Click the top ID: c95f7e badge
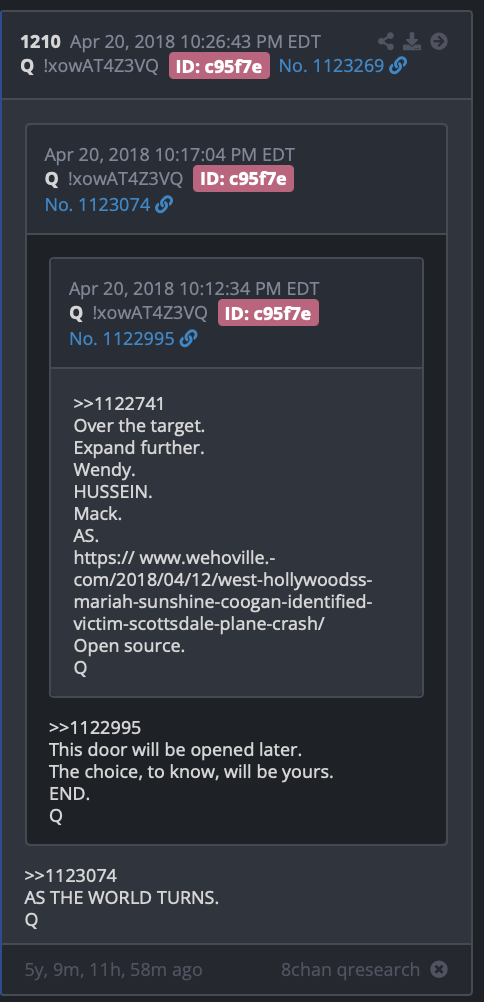The width and height of the screenshot is (484, 1002). tap(219, 66)
